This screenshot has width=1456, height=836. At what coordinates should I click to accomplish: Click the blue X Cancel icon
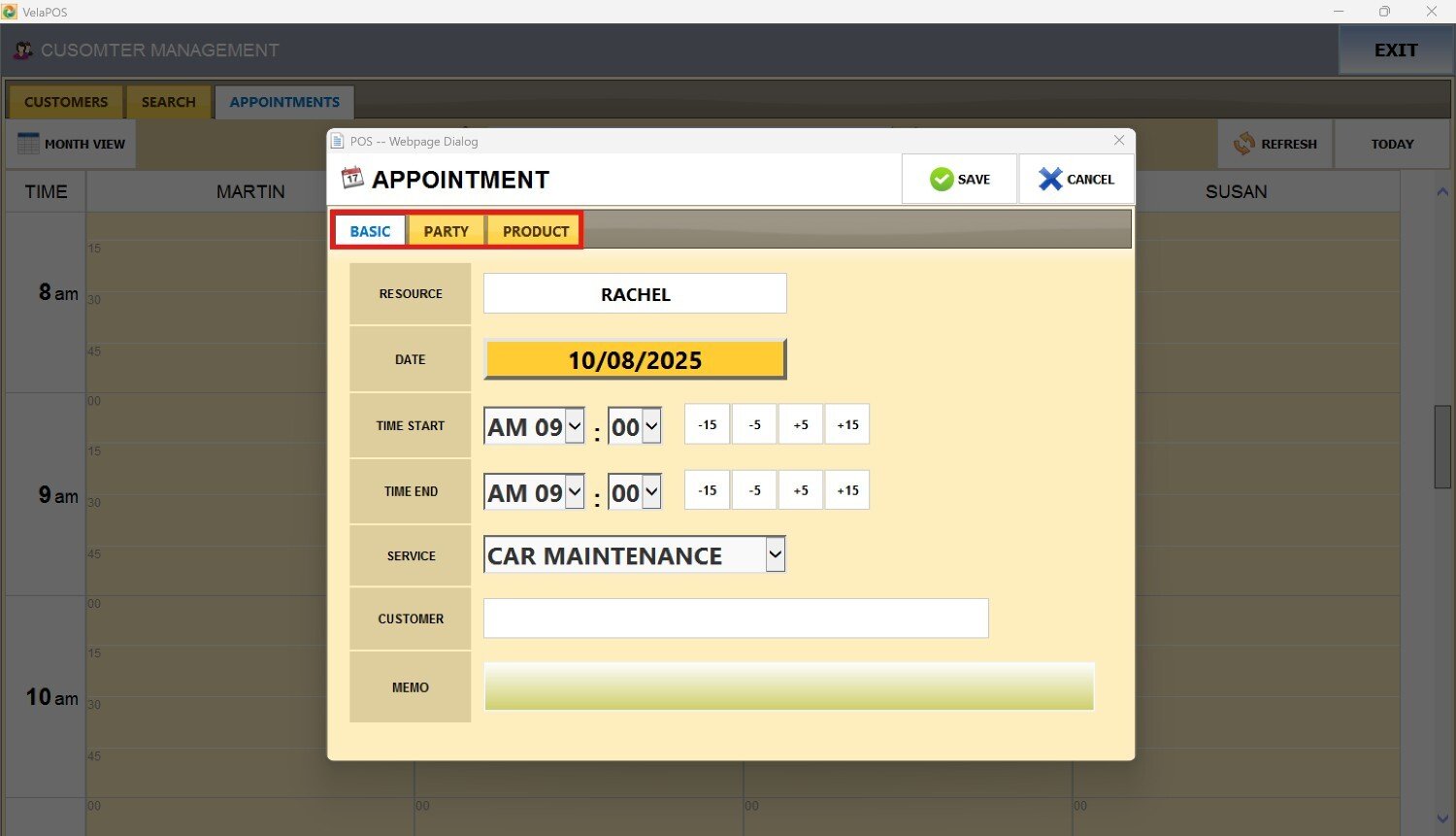click(1049, 179)
